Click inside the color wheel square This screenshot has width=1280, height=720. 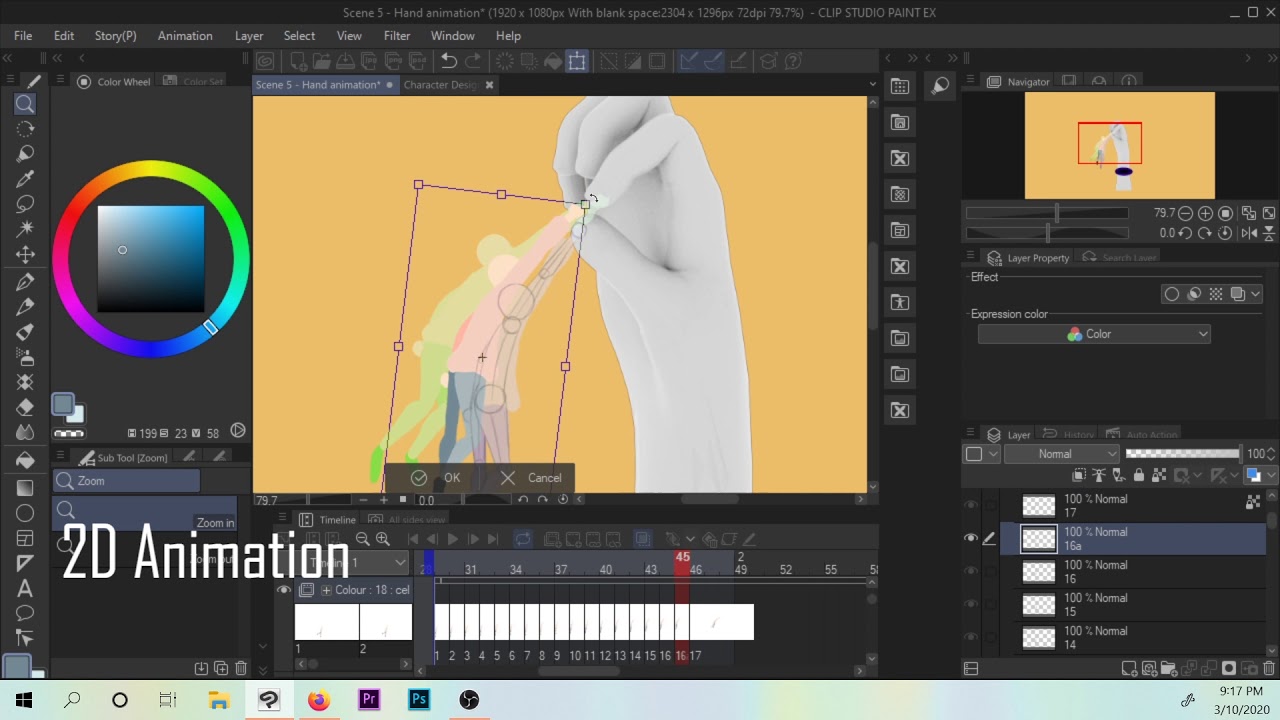(x=151, y=259)
